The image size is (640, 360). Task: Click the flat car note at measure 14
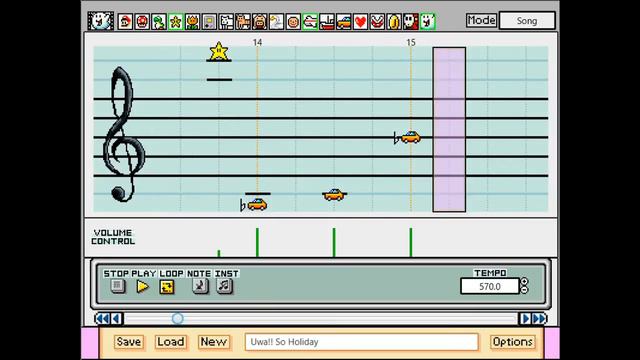coord(257,204)
